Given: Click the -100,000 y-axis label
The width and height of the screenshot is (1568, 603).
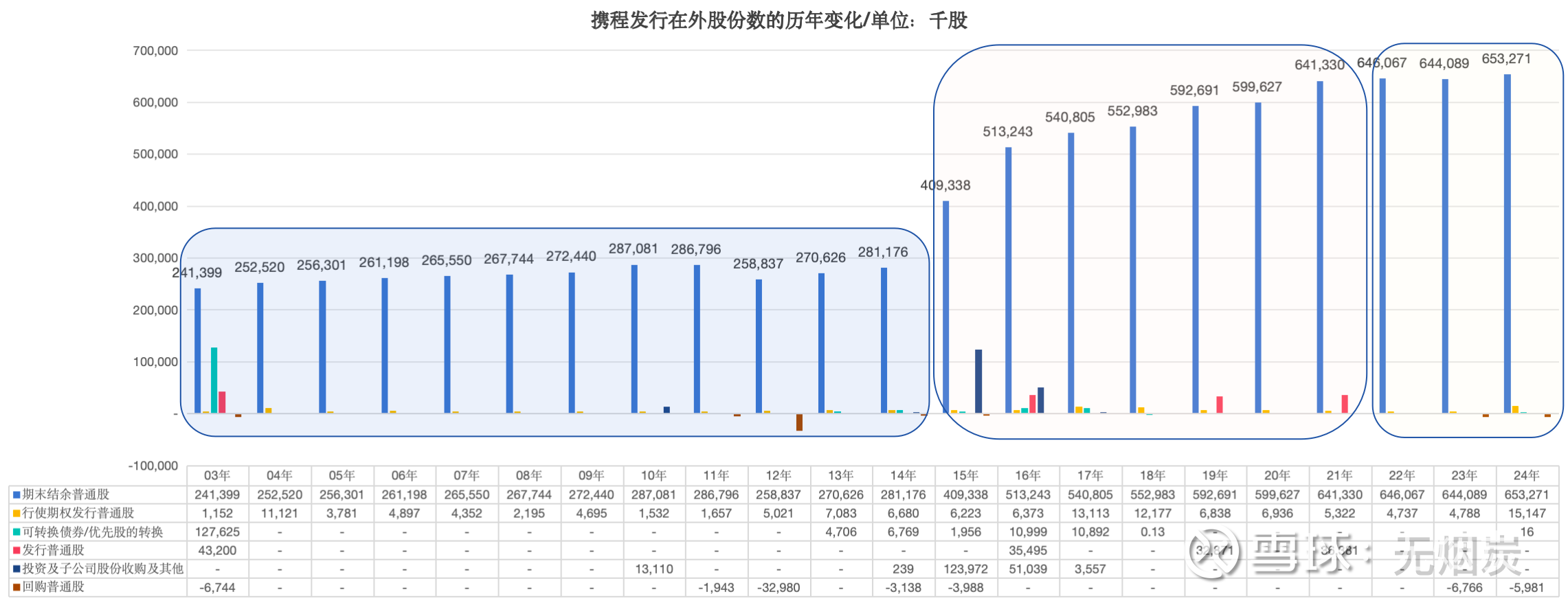Looking at the screenshot, I should click(153, 466).
